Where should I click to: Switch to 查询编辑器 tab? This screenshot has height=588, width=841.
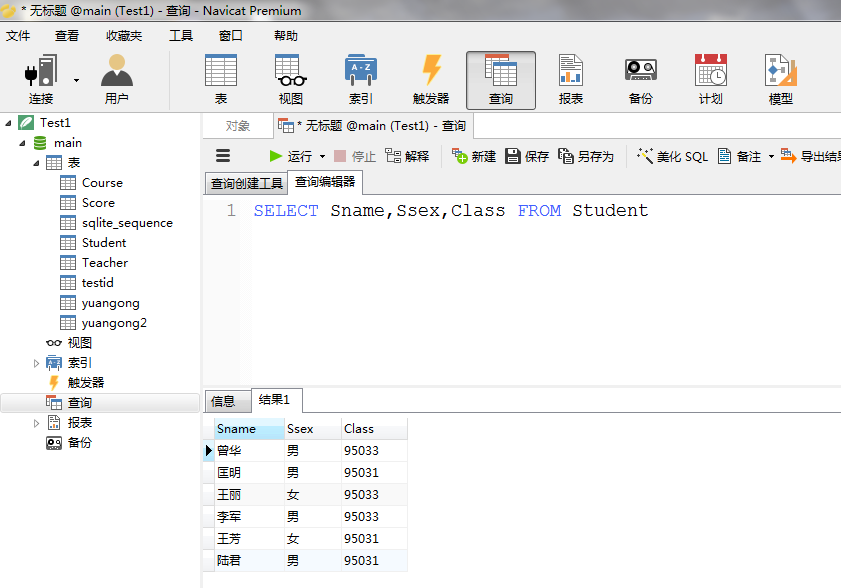point(325,182)
